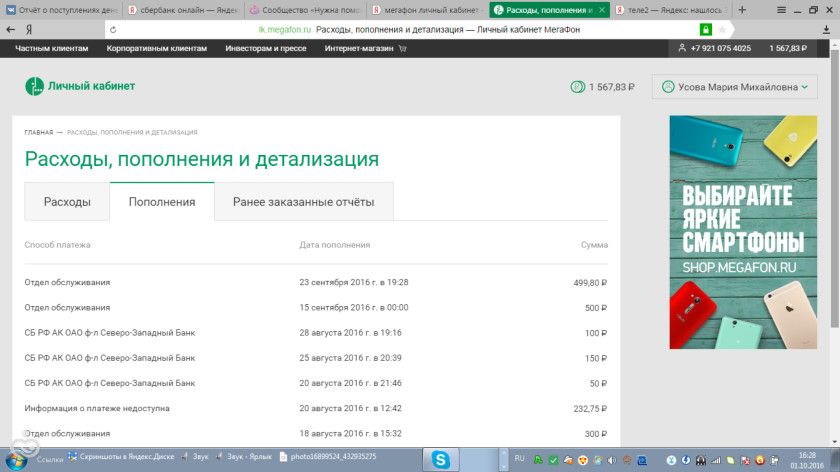The height and width of the screenshot is (472, 840).
Task: Click the Дата пополнения column header
Action: click(335, 245)
